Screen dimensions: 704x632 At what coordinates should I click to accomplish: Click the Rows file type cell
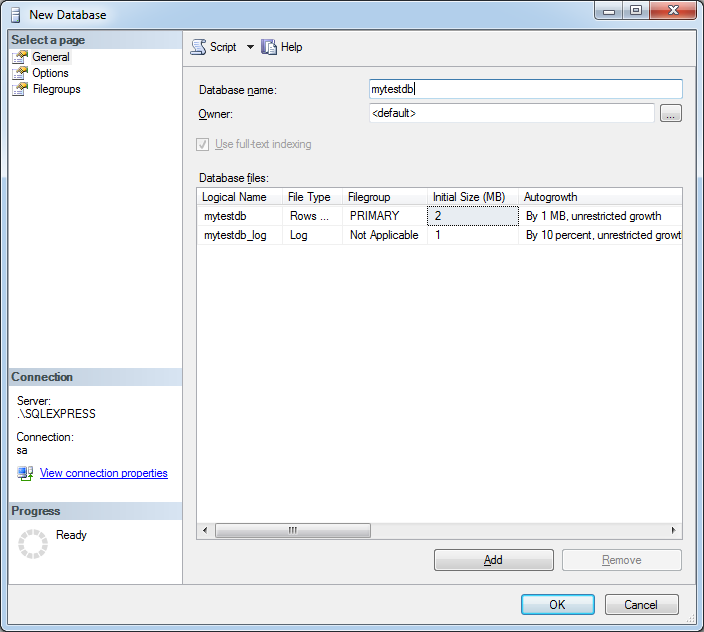coord(312,216)
